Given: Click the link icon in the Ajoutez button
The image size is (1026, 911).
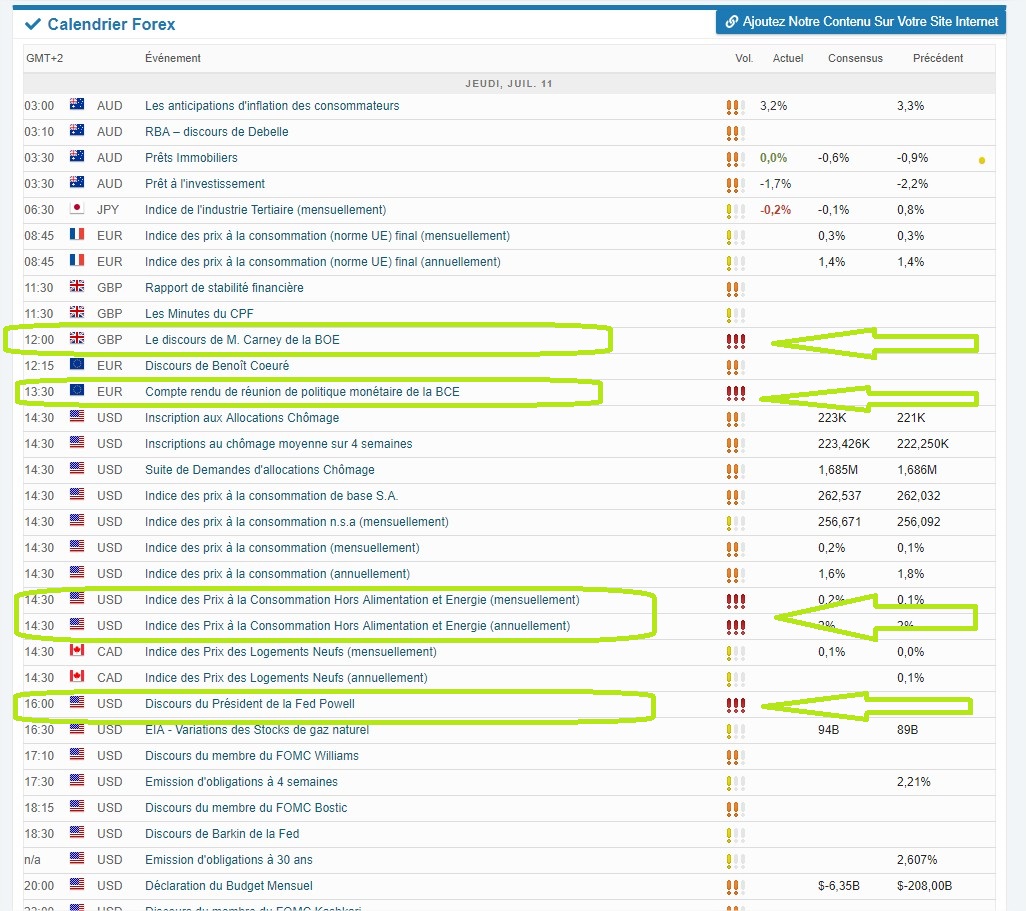Looking at the screenshot, I should (732, 22).
